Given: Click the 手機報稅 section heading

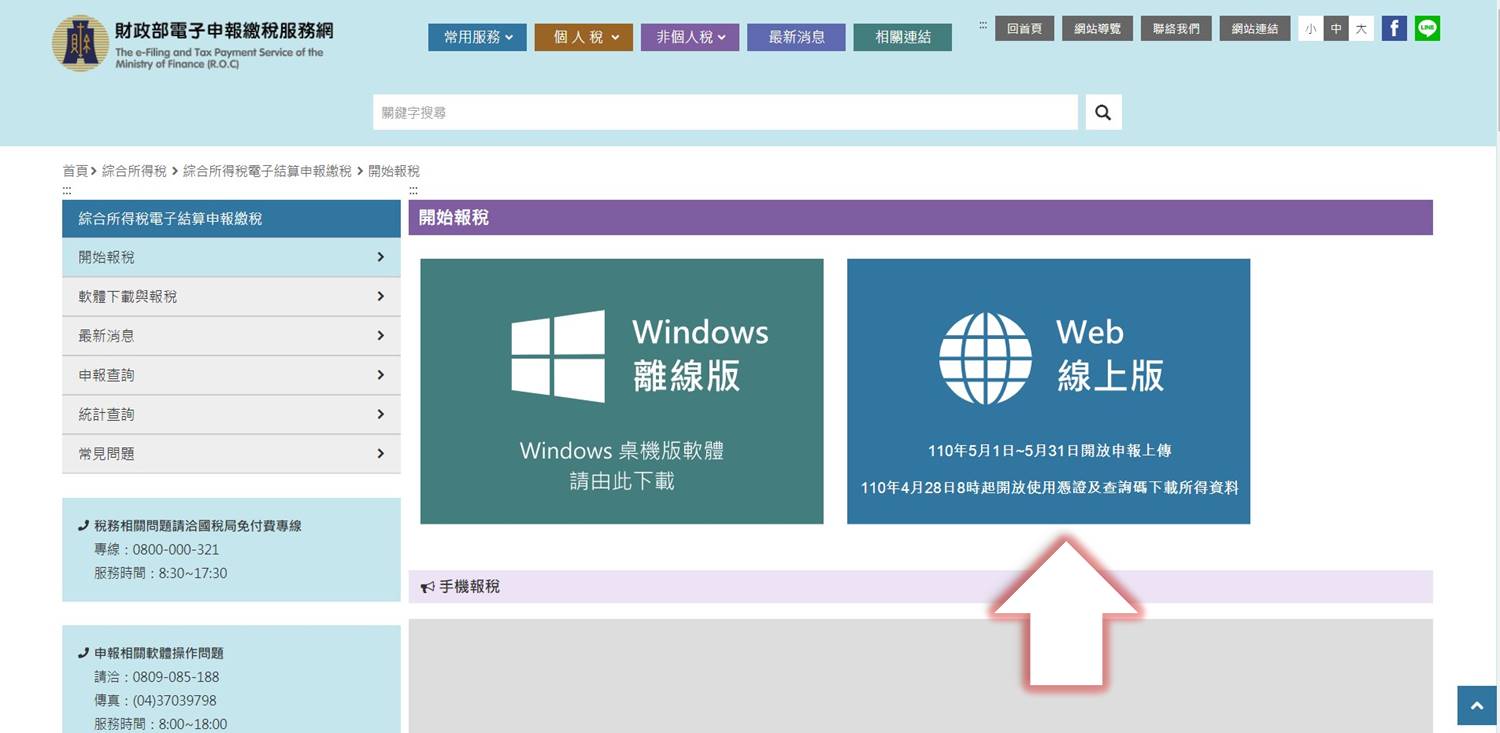Looking at the screenshot, I should [469, 587].
